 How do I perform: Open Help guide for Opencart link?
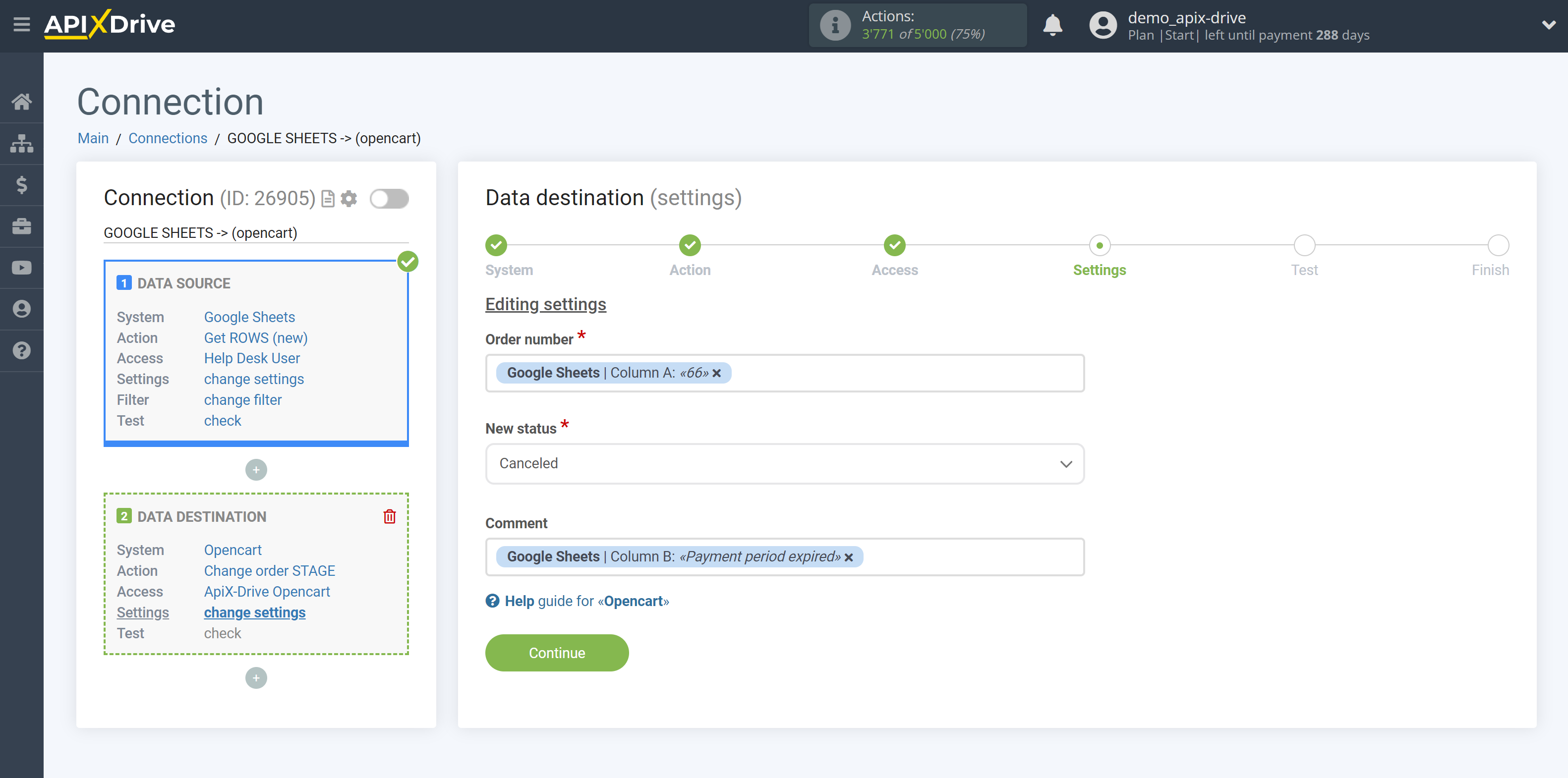click(x=578, y=601)
